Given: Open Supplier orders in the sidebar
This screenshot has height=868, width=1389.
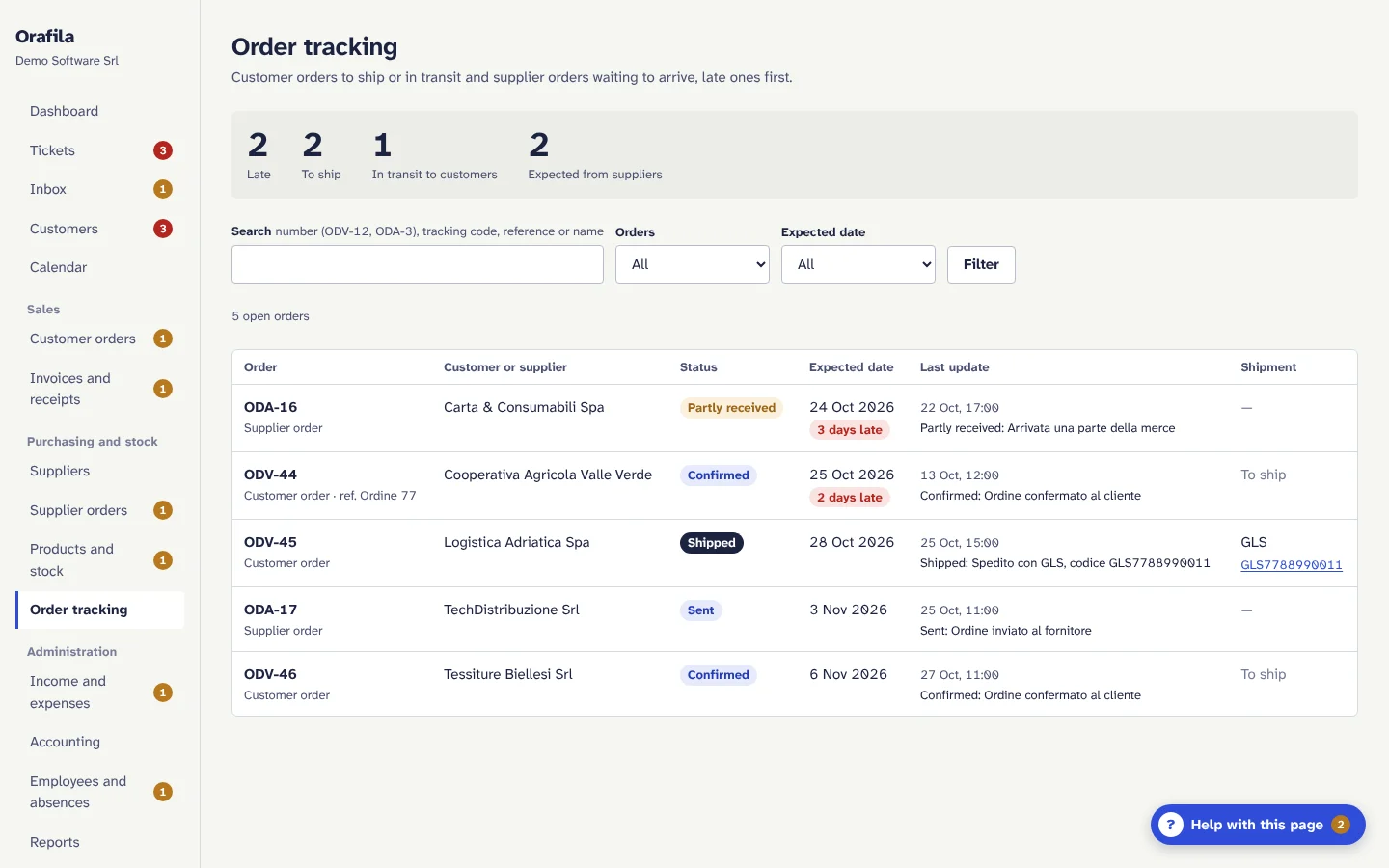Looking at the screenshot, I should click(100, 510).
